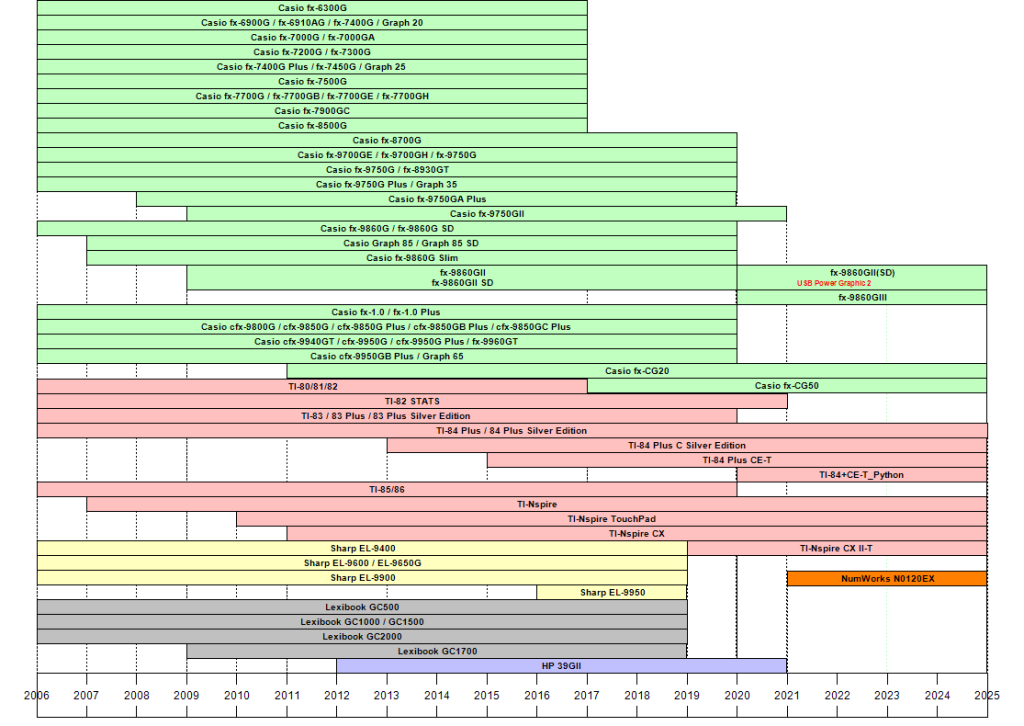
Task: Select the 'Casio fx-8700G' bar
Action: click(x=387, y=140)
